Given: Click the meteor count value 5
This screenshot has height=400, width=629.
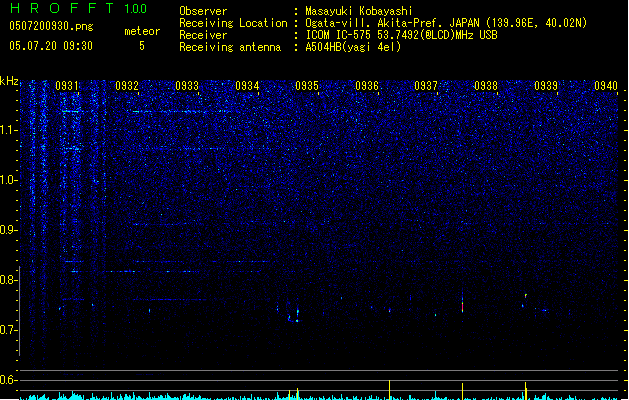Looking at the screenshot, I should pyautogui.click(x=142, y=46).
